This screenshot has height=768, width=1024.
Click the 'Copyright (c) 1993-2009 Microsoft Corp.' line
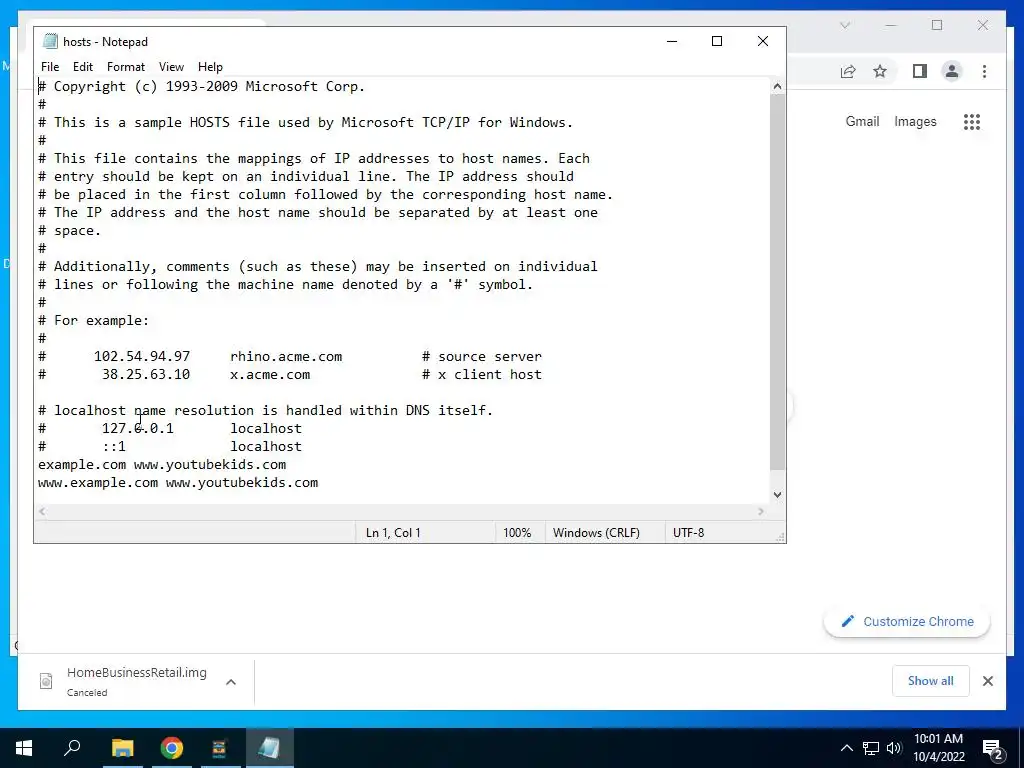click(x=202, y=87)
